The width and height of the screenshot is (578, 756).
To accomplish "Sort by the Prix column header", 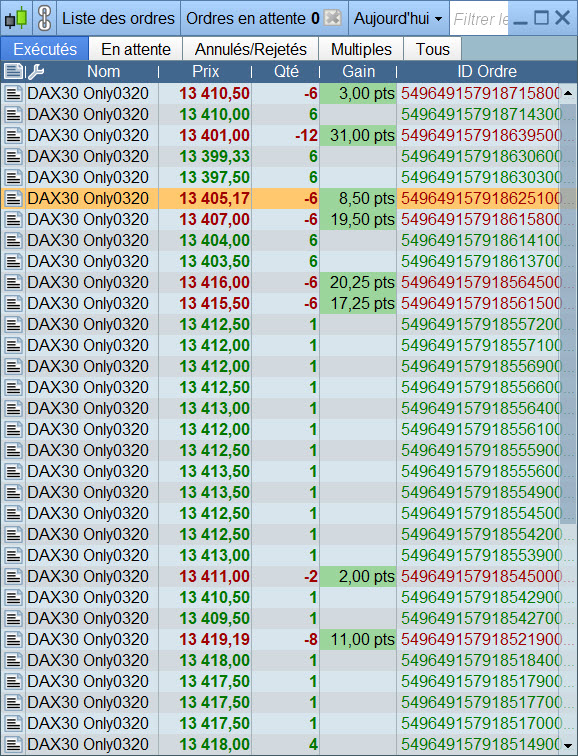I will point(205,72).
